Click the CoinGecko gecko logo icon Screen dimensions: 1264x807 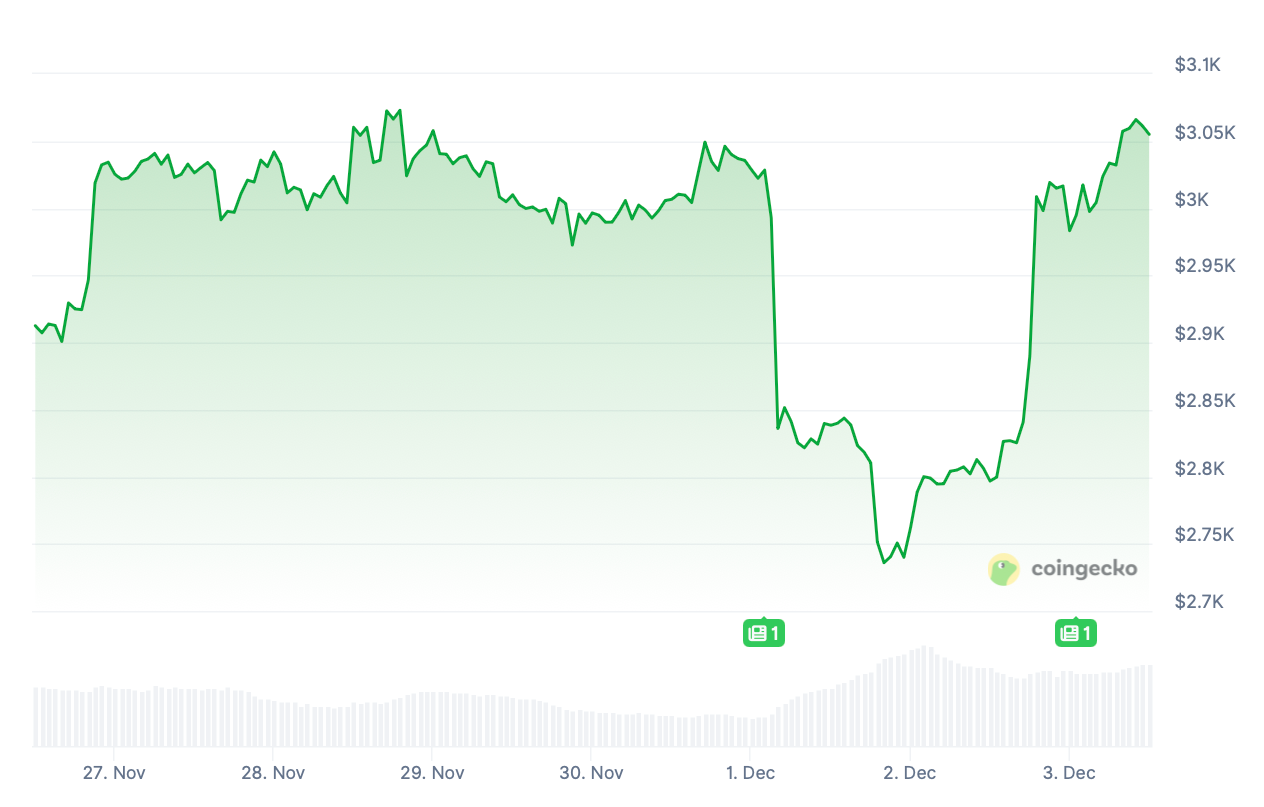click(x=1003, y=569)
